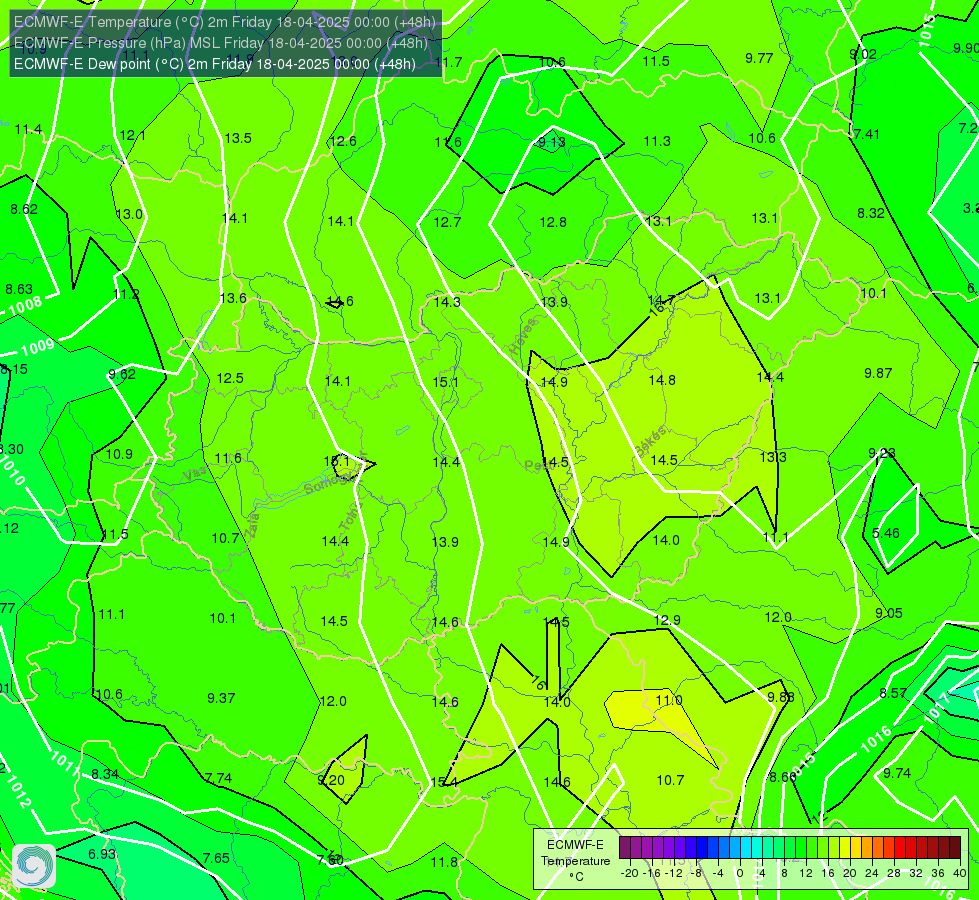
Task: Click the 13.0 grid value
Action: point(129,214)
